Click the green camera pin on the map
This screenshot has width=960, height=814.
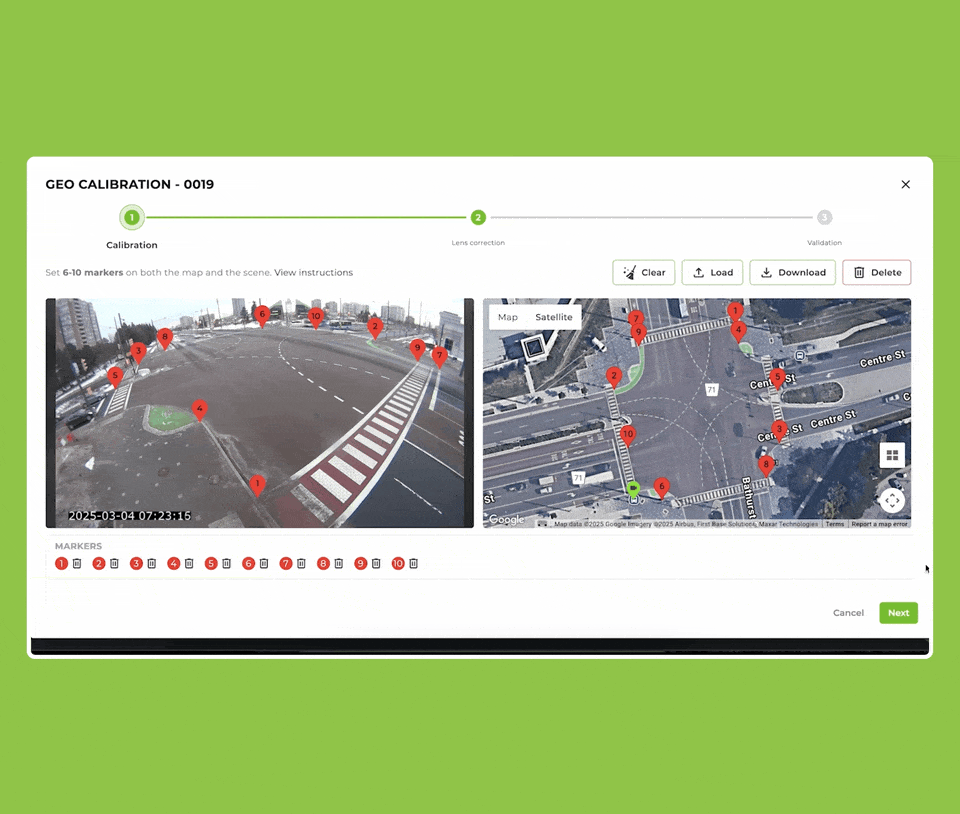pos(633,489)
